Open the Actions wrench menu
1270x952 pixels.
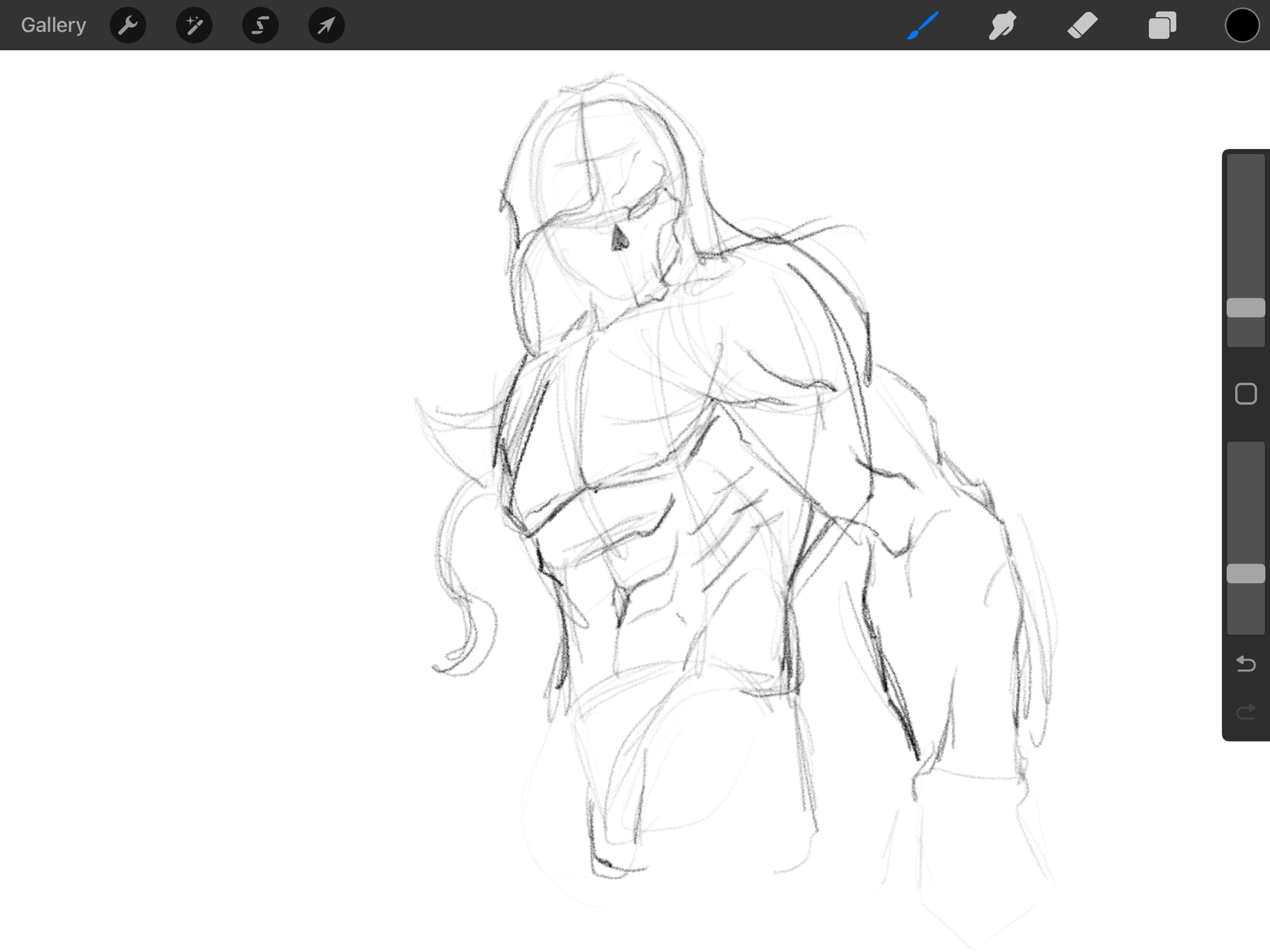tap(128, 25)
